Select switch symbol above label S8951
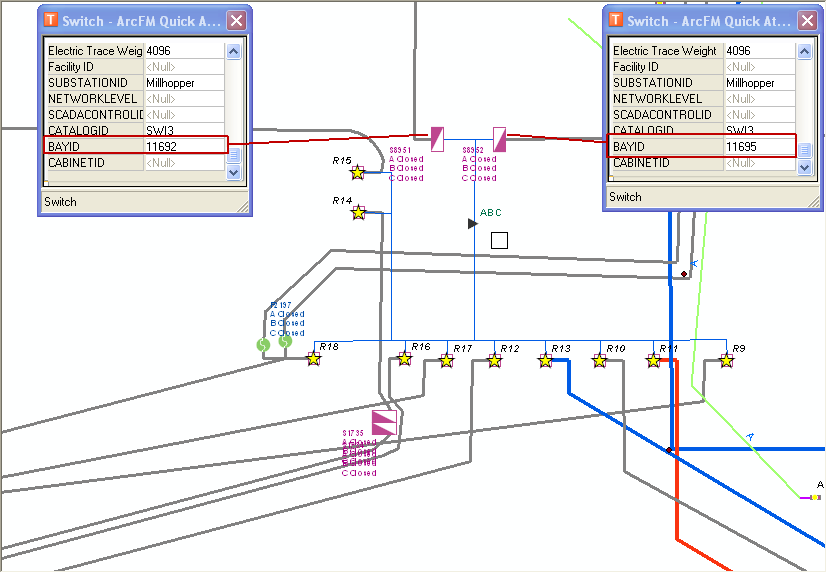The width and height of the screenshot is (827, 573). [437, 138]
